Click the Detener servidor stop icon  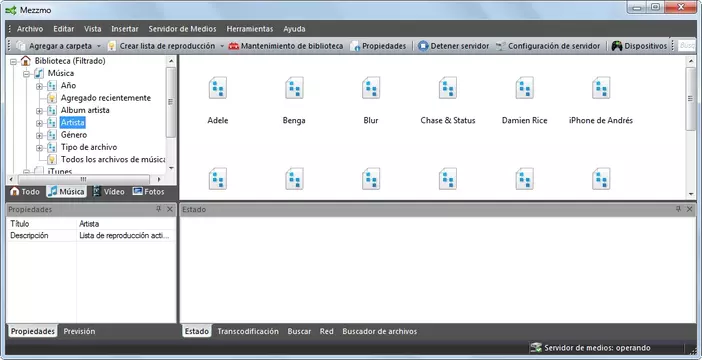click(423, 46)
